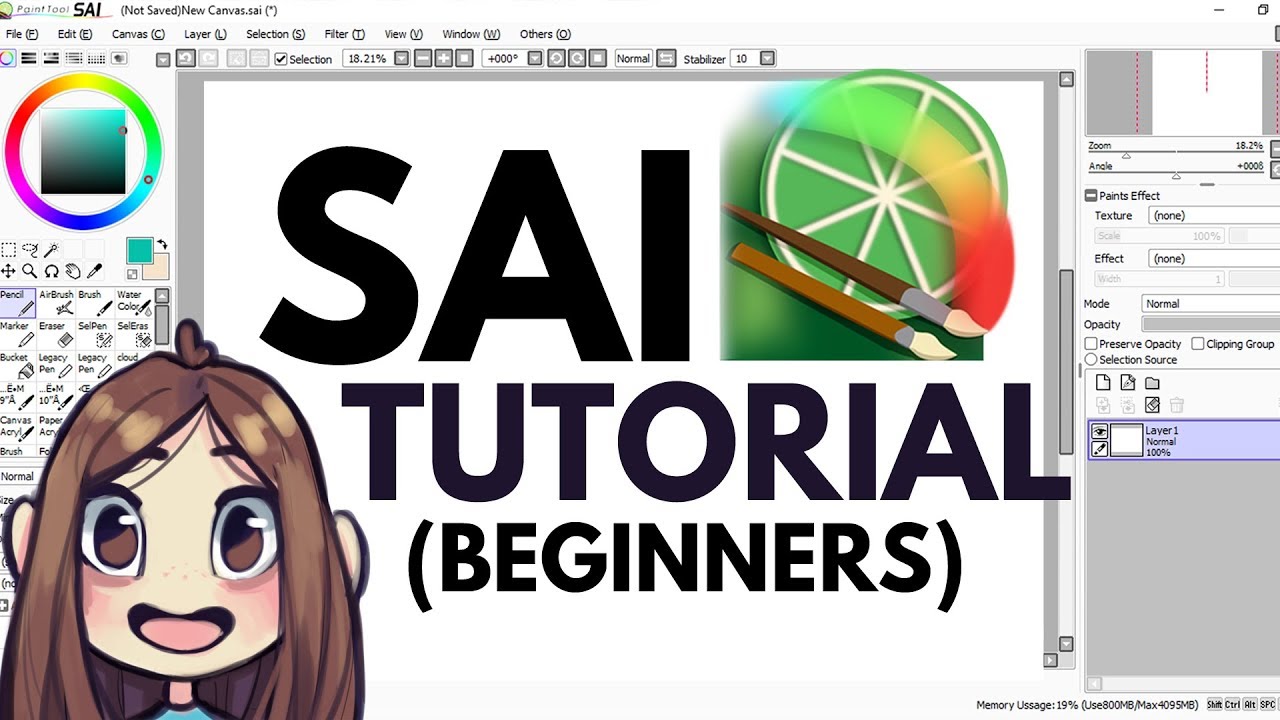
Task: Select the rectangular selection tool
Action: click(8, 250)
